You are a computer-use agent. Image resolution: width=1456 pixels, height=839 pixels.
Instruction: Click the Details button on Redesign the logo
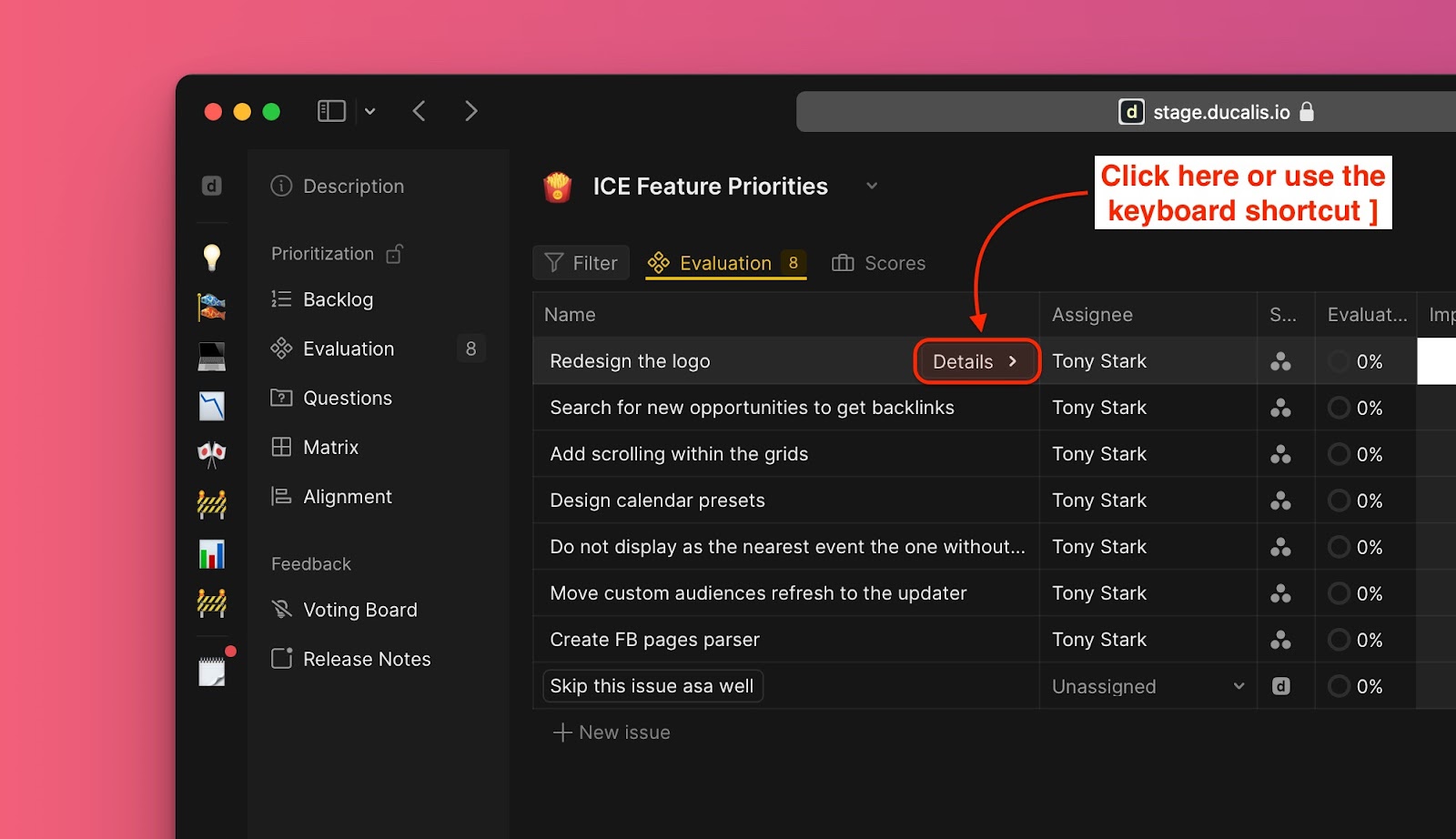coord(976,361)
